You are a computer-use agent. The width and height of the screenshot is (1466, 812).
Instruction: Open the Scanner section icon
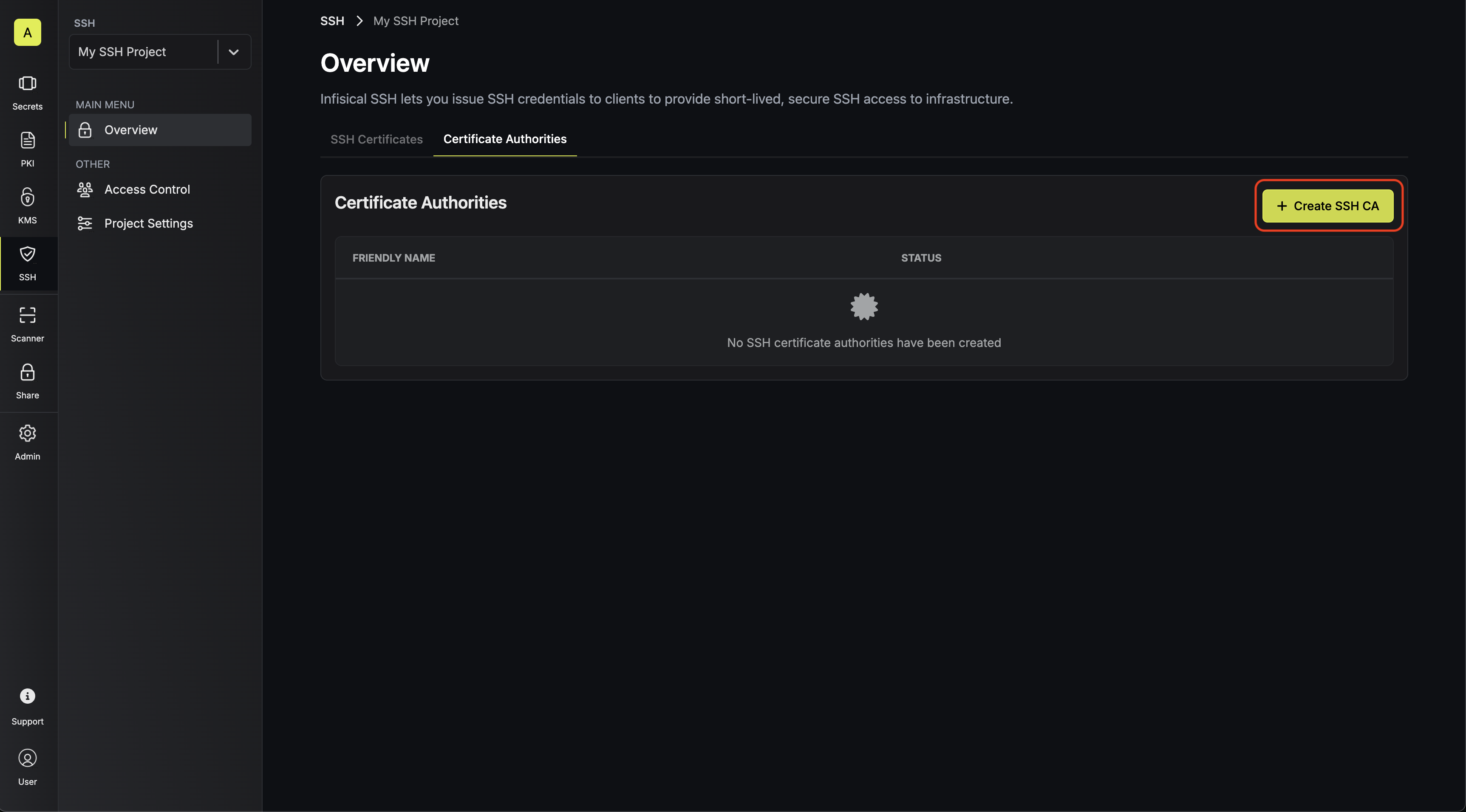(x=27, y=315)
